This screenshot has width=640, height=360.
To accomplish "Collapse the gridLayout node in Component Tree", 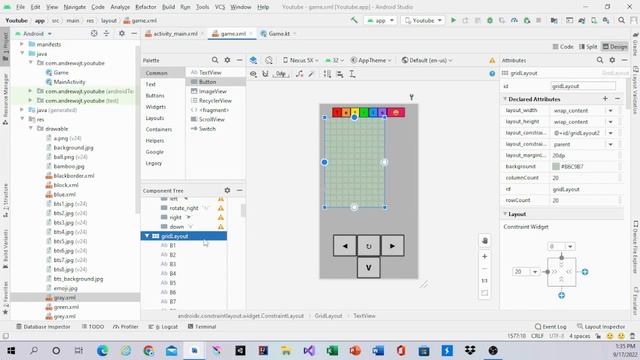I will [147, 236].
